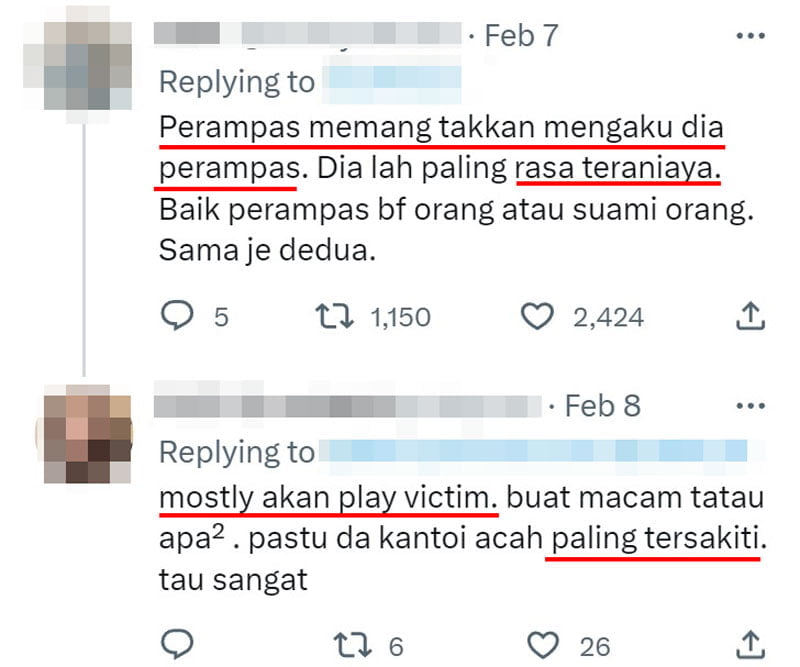Share the Feb 8 tweet via share icon
Viewport: 800px width, 667px height.
[750, 645]
